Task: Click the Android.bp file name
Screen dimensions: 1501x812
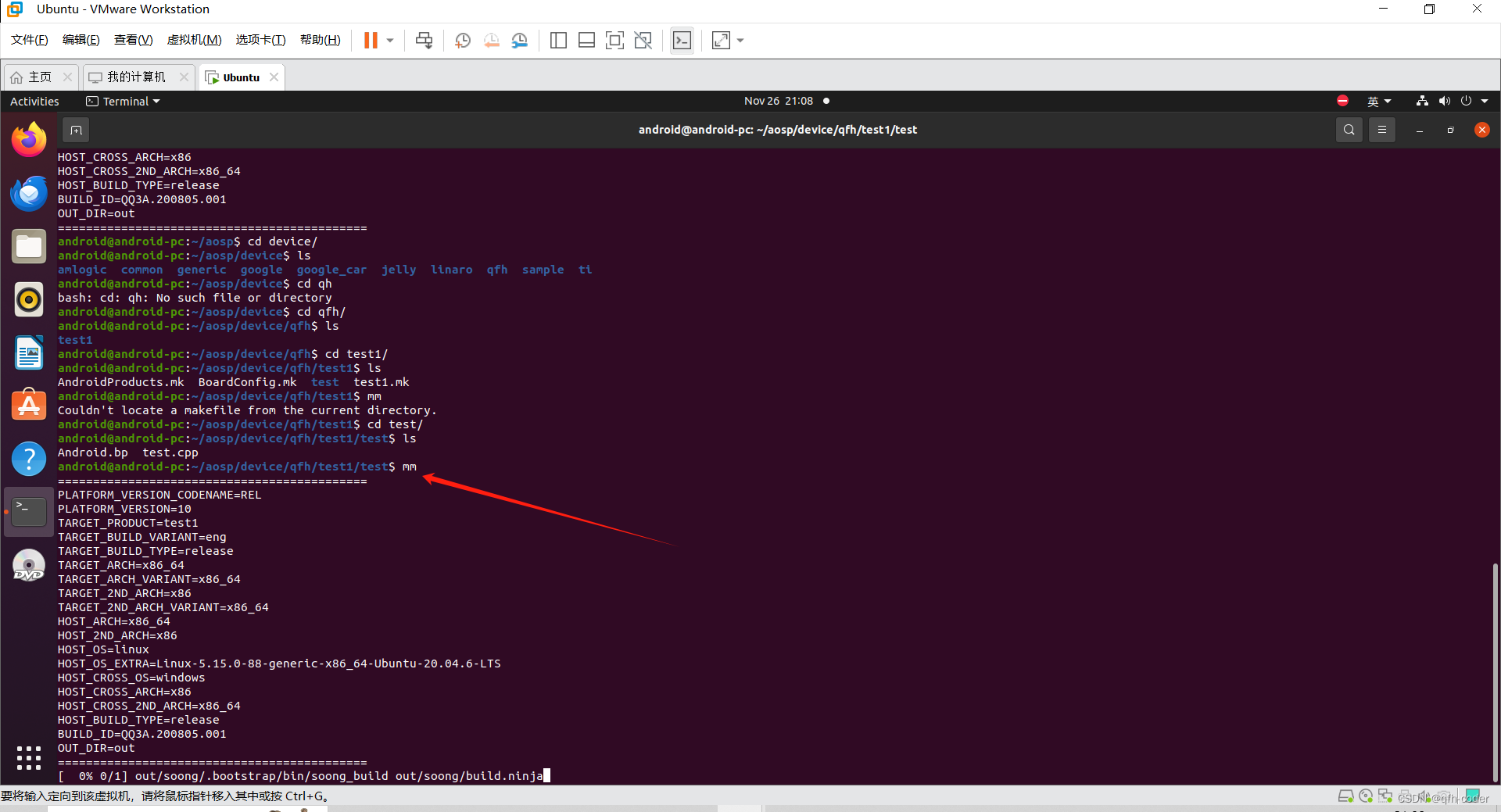Action: 92,453
